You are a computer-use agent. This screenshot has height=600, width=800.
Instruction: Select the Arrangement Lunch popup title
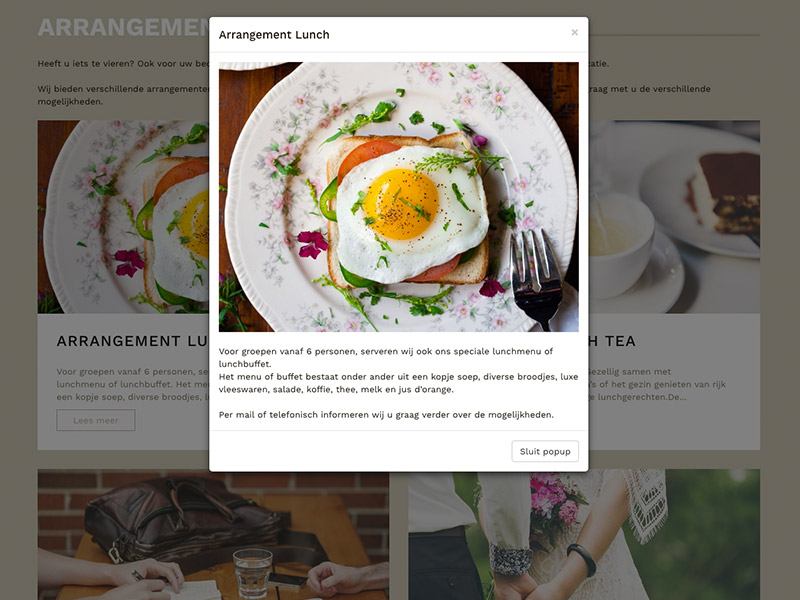point(274,35)
